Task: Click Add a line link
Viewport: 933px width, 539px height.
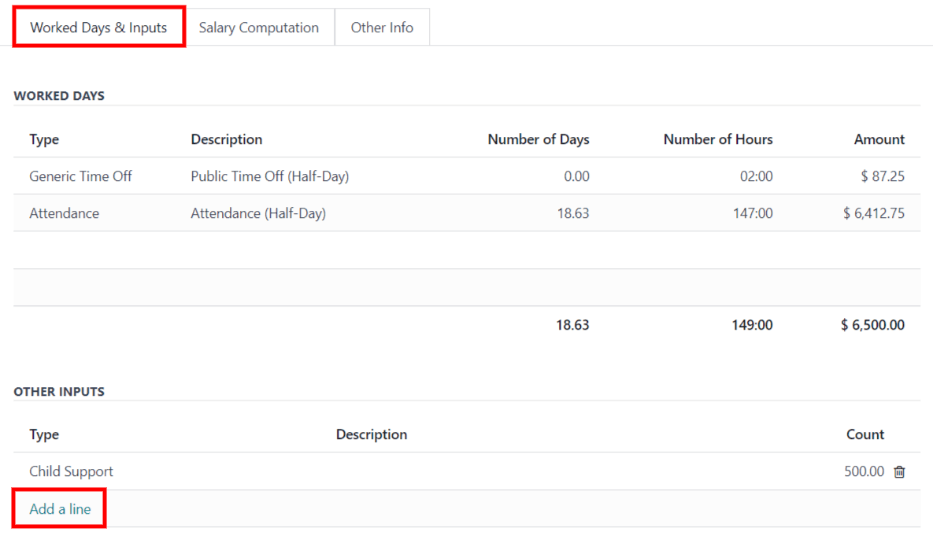Action: (60, 509)
